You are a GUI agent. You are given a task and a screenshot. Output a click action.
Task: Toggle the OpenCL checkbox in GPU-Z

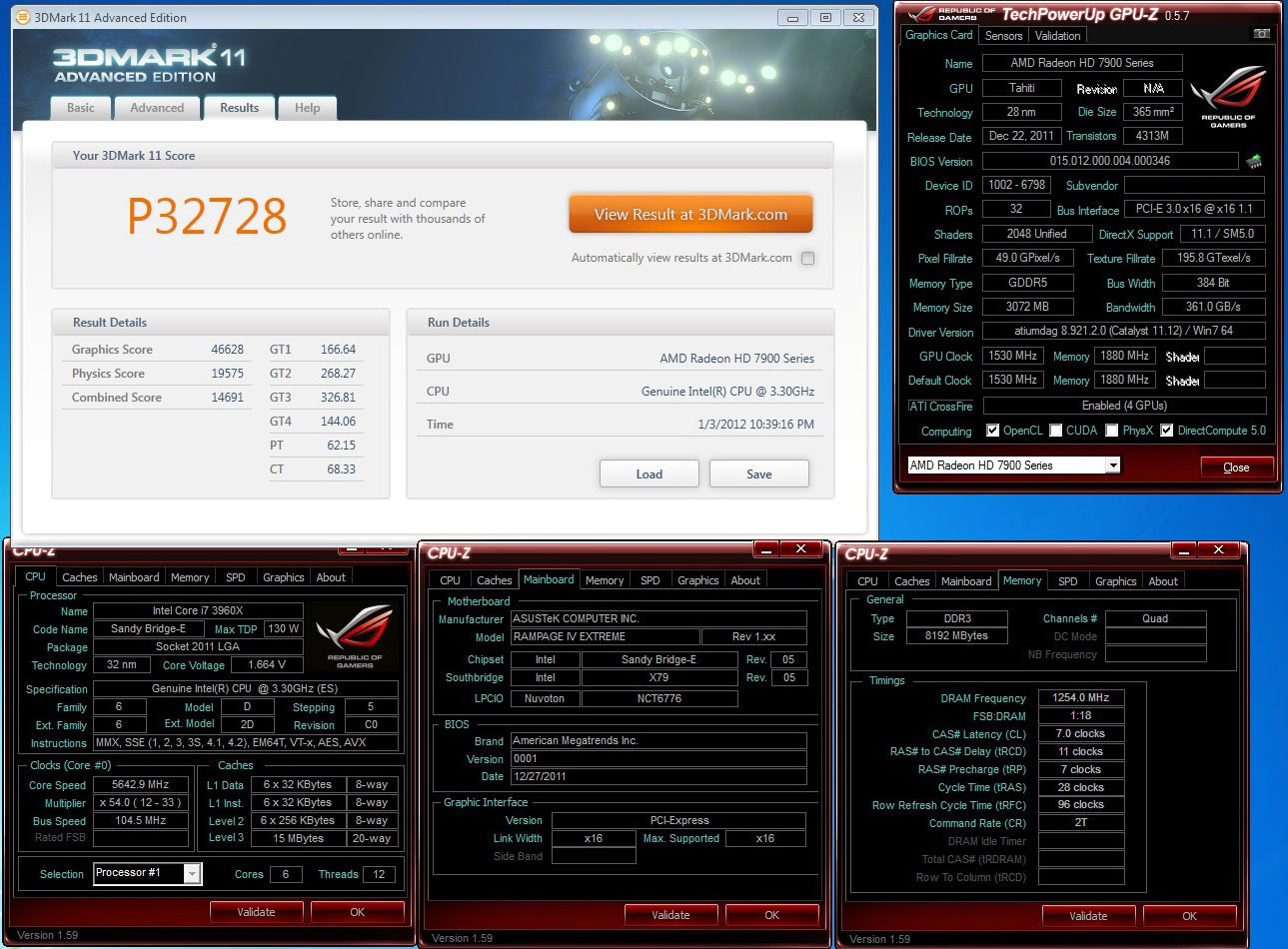coord(992,431)
